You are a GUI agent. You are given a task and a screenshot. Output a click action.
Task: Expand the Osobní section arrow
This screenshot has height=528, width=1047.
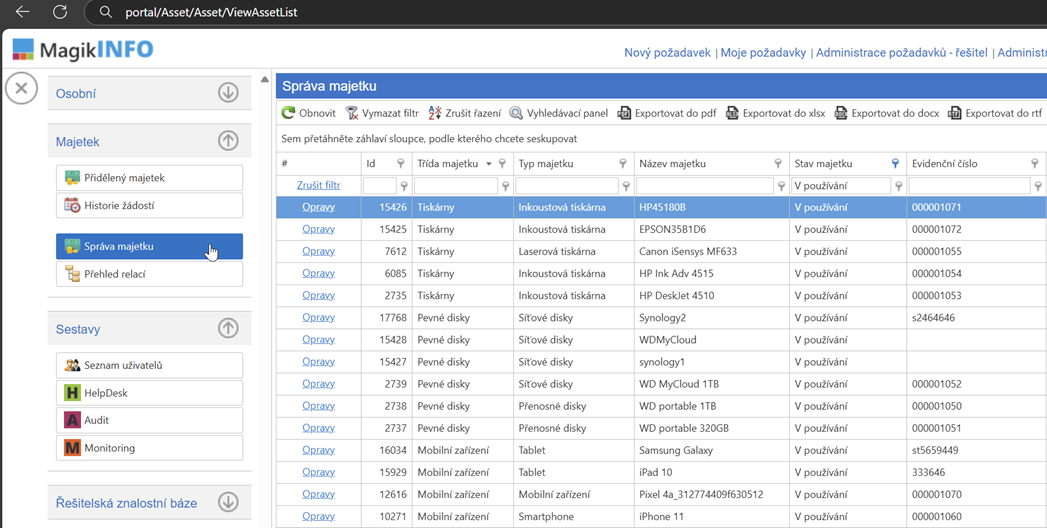(x=228, y=92)
